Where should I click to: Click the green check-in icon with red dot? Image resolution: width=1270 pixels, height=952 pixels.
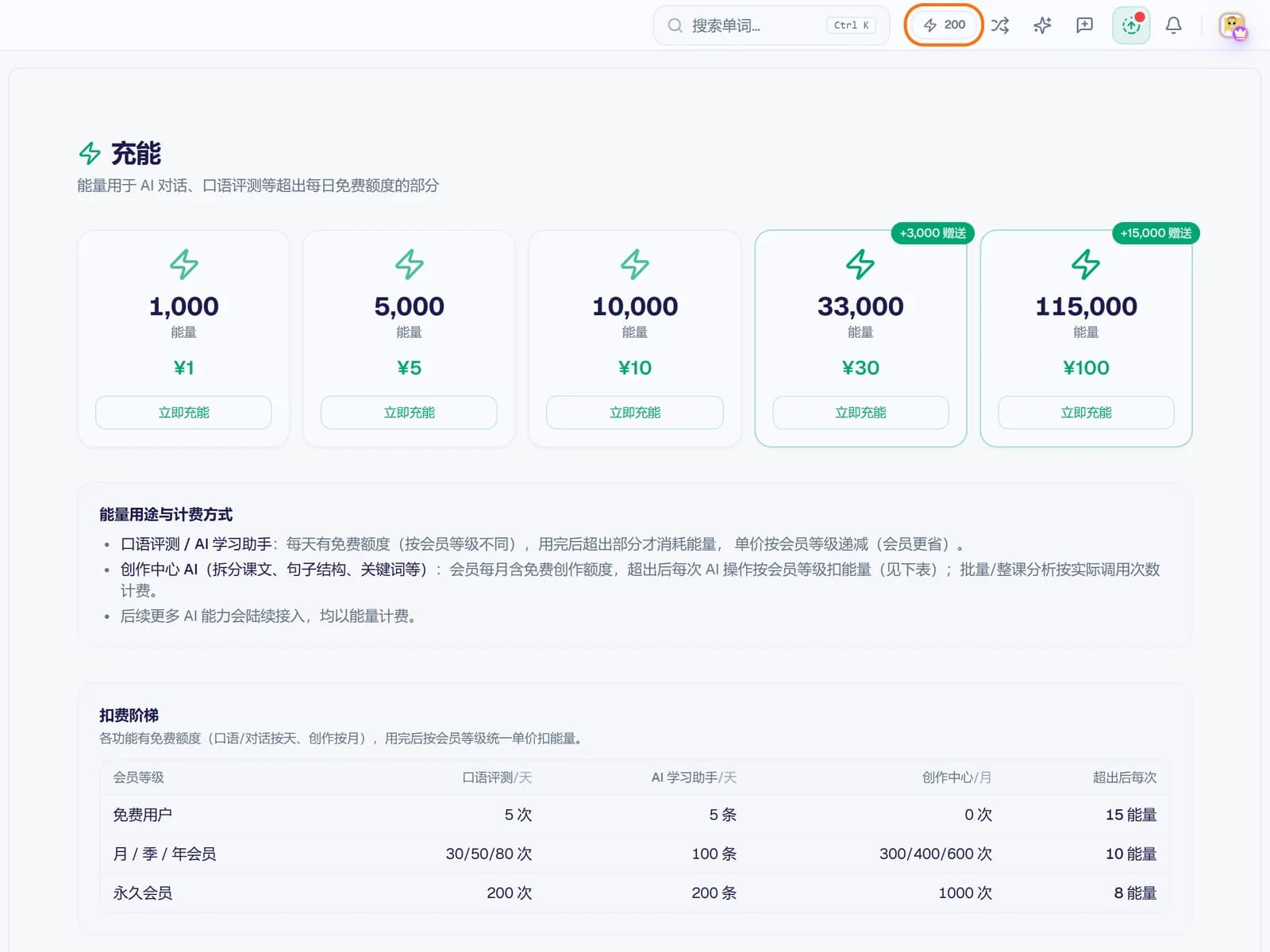1131,25
